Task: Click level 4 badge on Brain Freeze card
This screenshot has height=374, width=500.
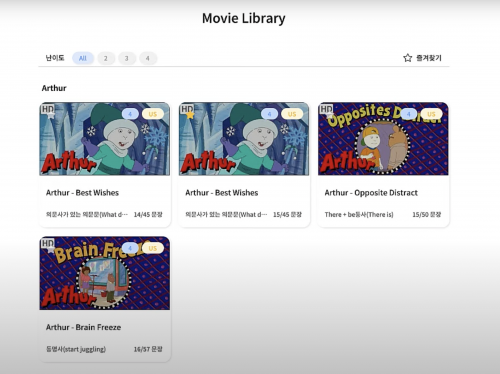Action: (x=130, y=248)
